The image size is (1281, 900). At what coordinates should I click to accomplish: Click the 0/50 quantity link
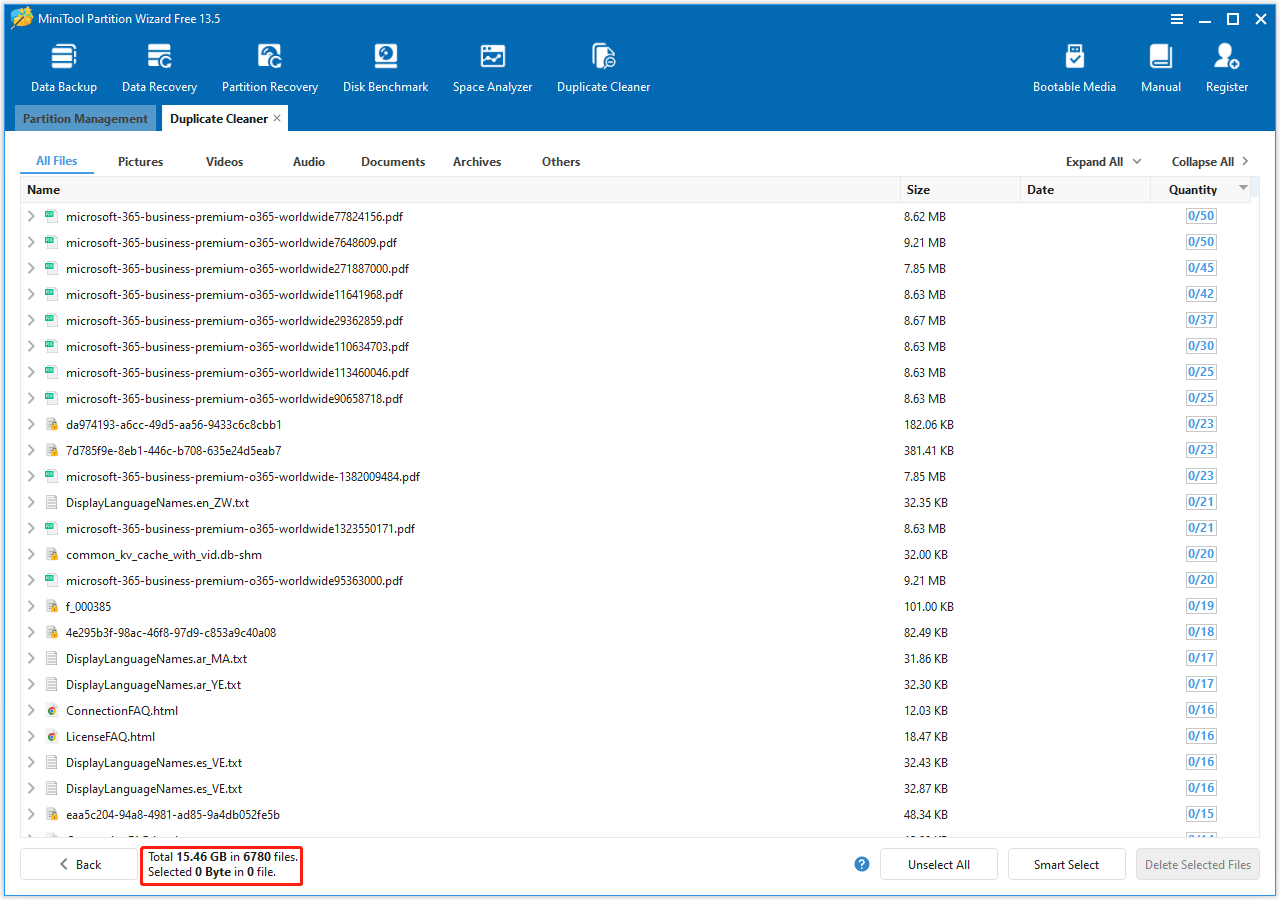click(x=1200, y=216)
